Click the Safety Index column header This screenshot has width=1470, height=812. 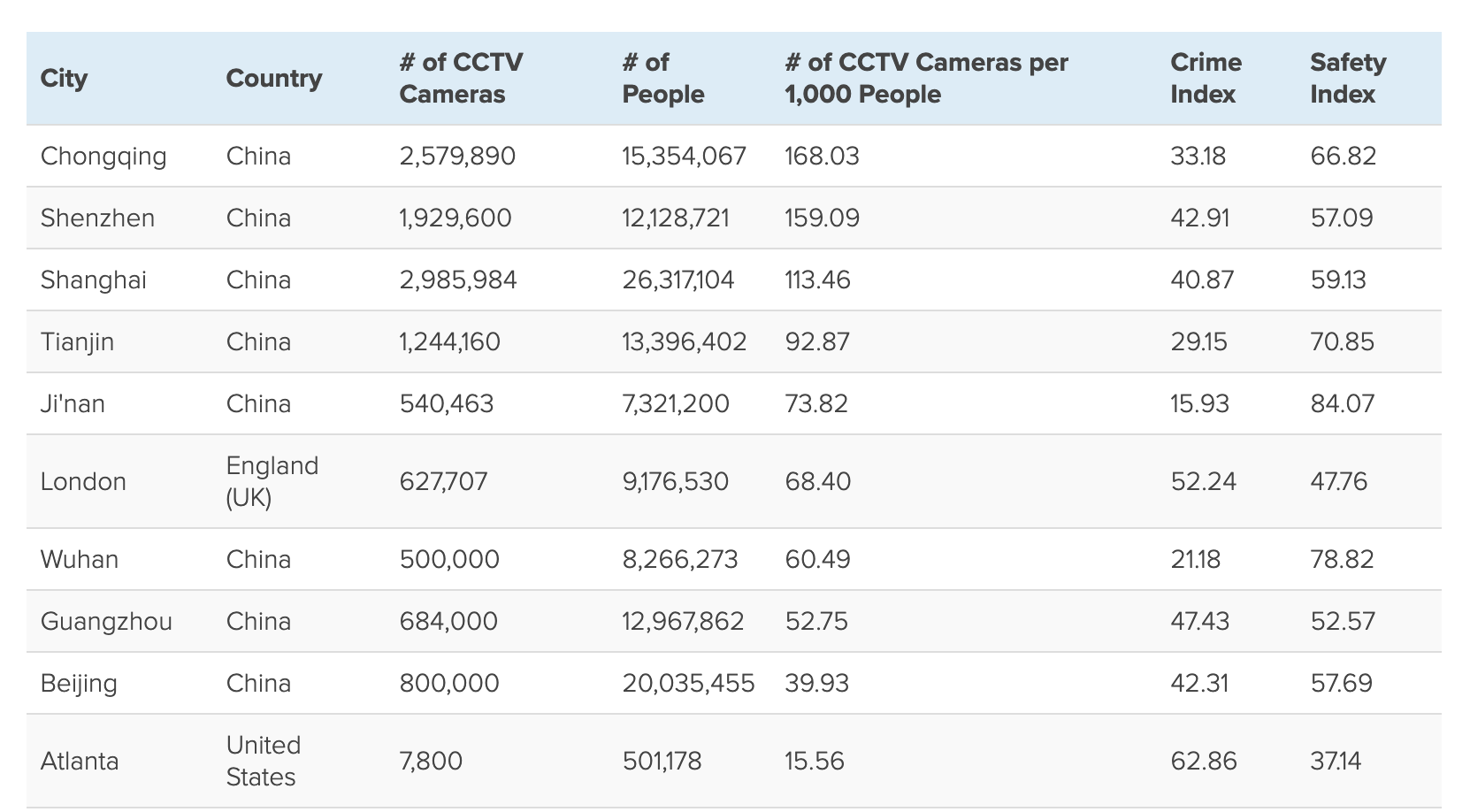point(1348,79)
